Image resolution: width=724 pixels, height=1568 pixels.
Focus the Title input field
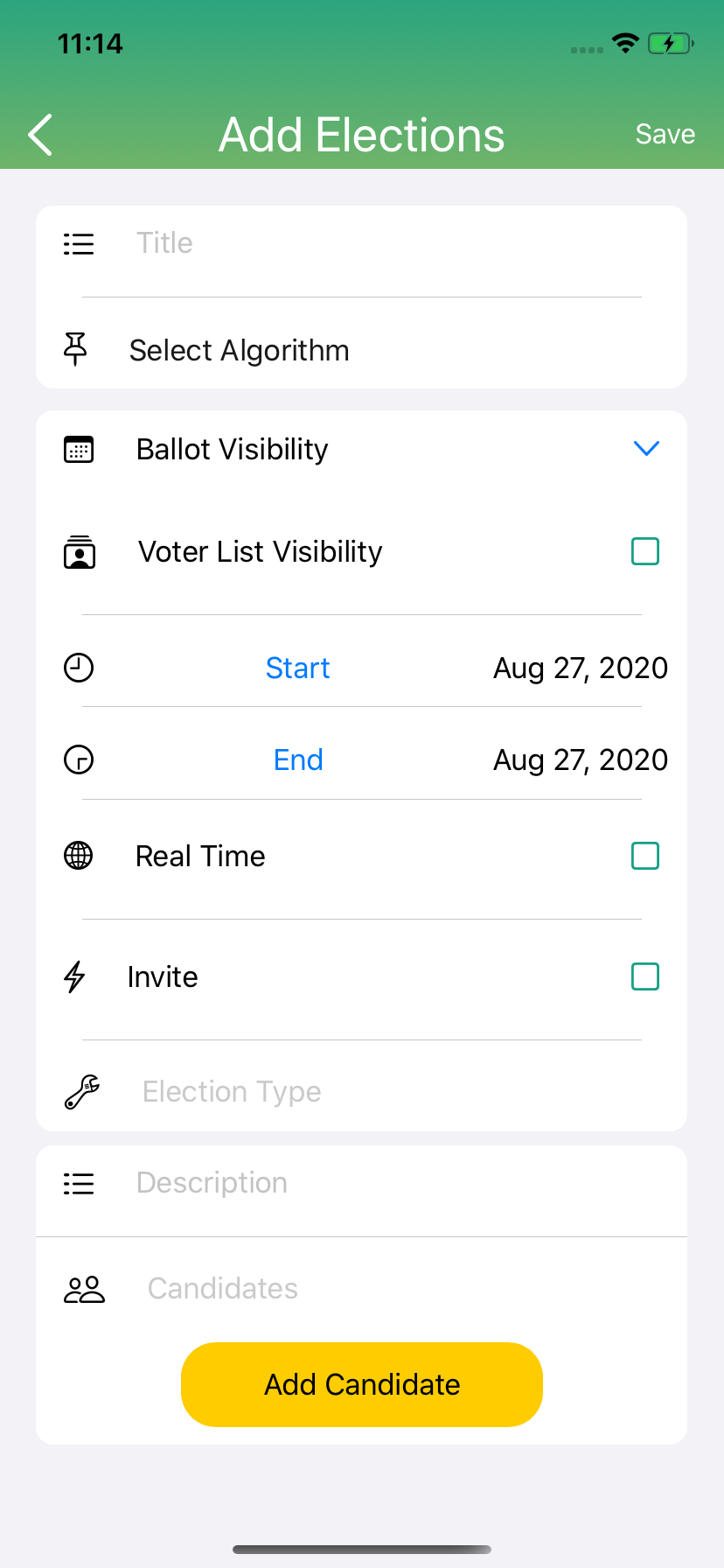(x=385, y=243)
